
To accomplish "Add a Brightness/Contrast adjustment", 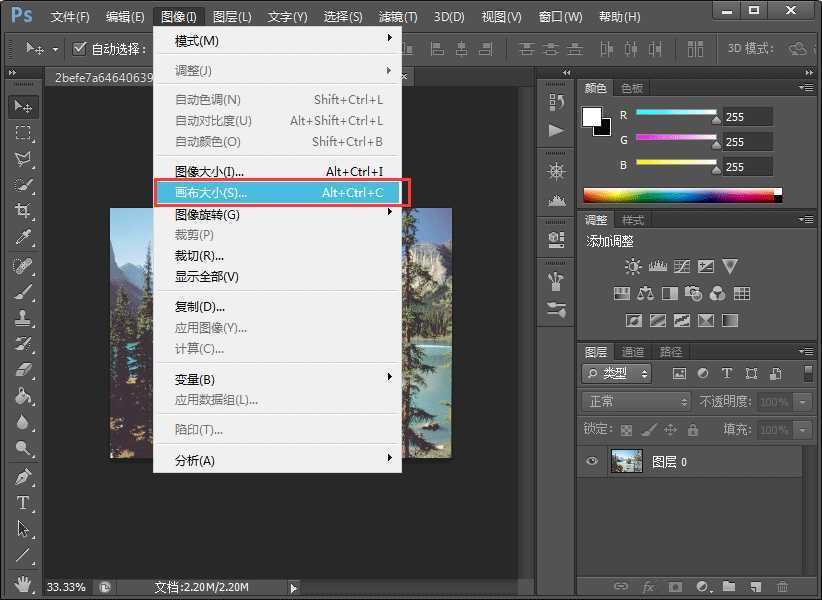I will click(x=631, y=265).
